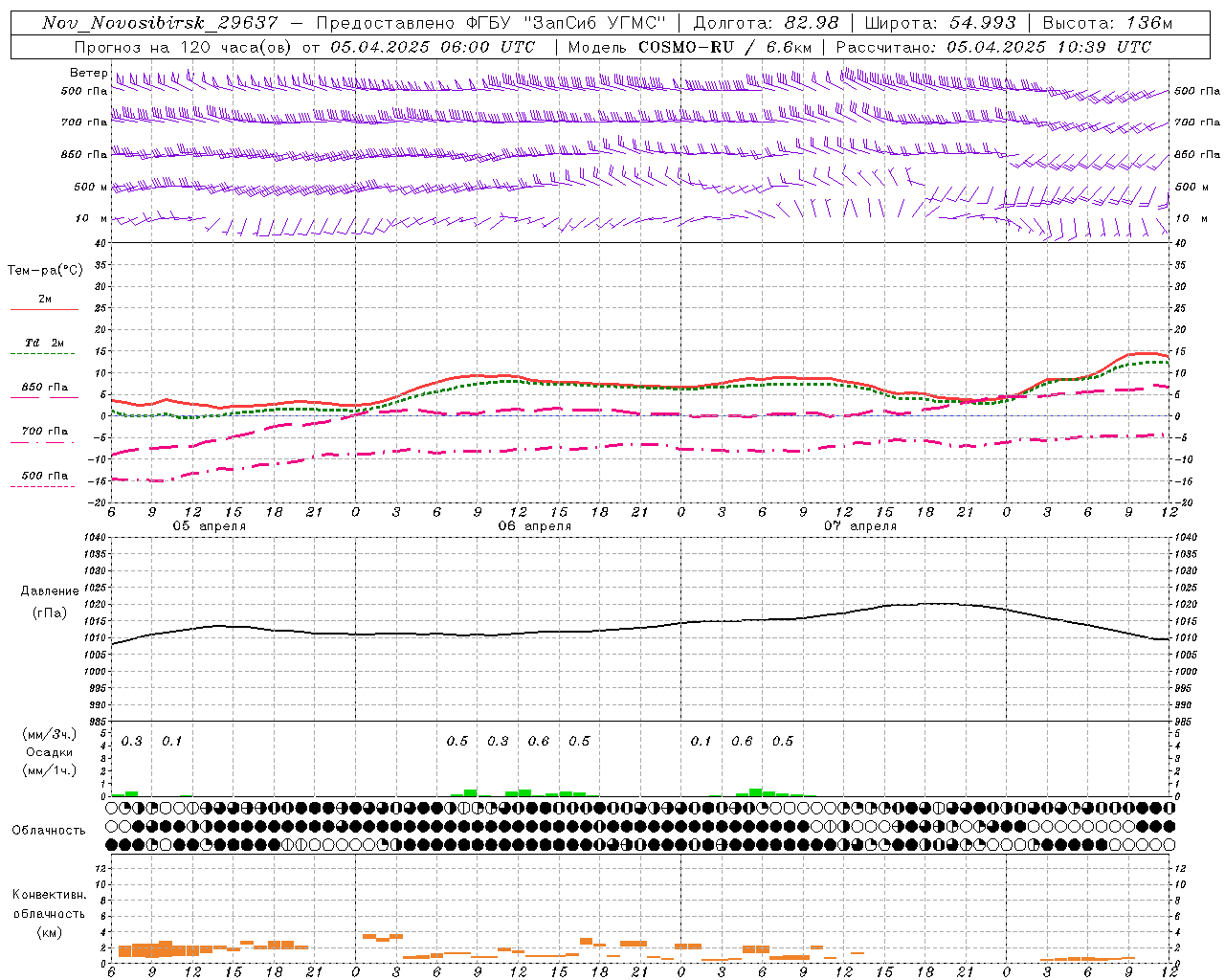1225x980 pixels.
Task: Select the (км) unit under convective cloudiness
Action: coord(50,932)
